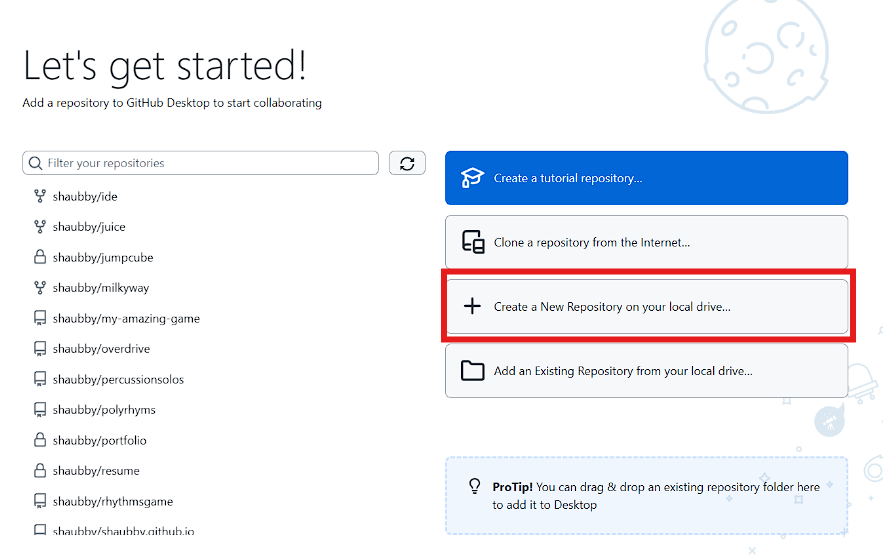Click the lightbulb ProTip icon
Screen dimensions: 883x555
coord(475,487)
